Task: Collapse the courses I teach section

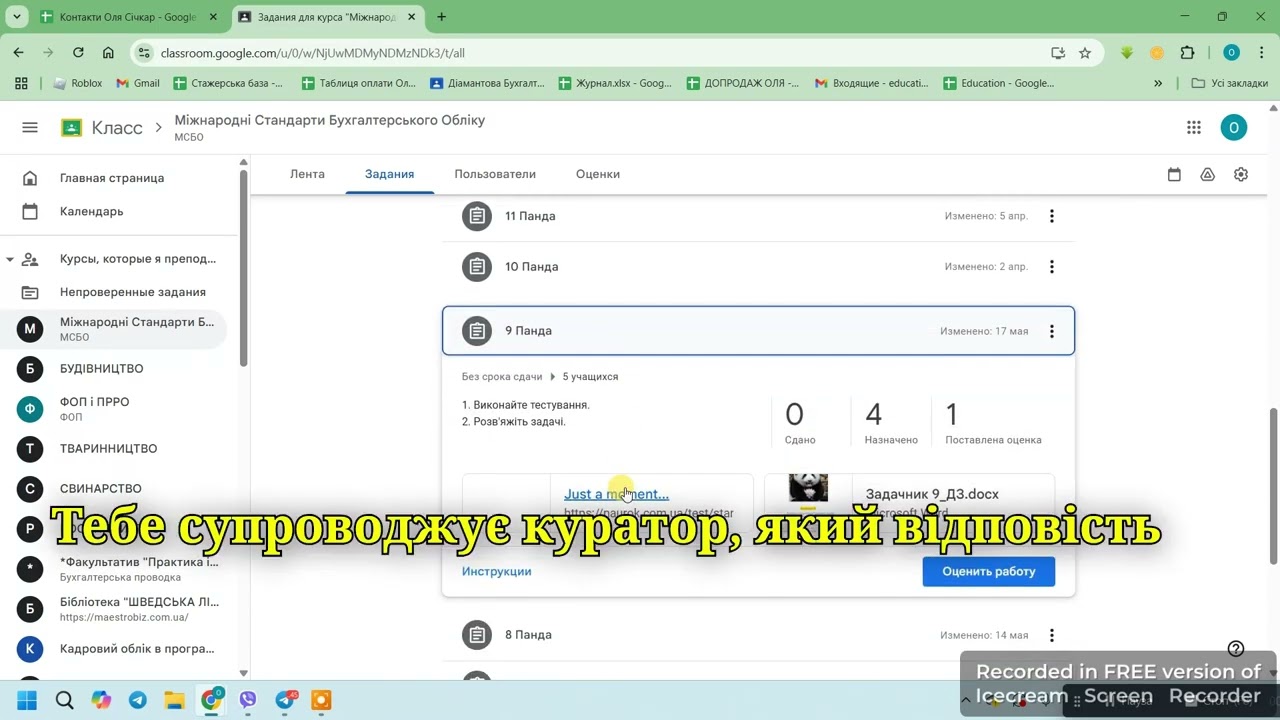Action: click(x=10, y=259)
